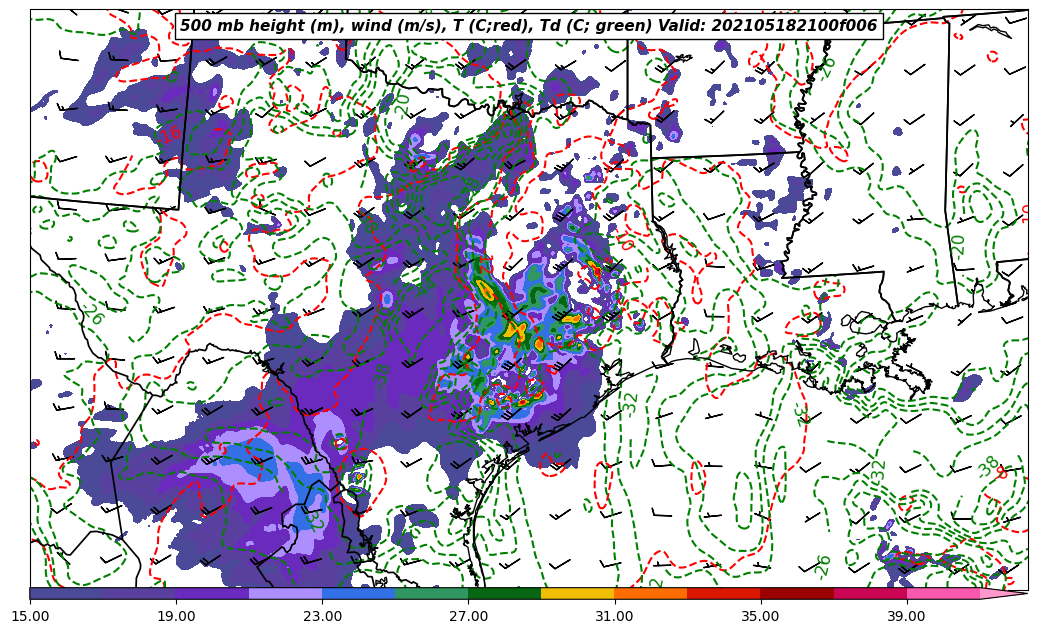Click the dark green colorbar segment
This screenshot has width=1037, height=633.
504,593
